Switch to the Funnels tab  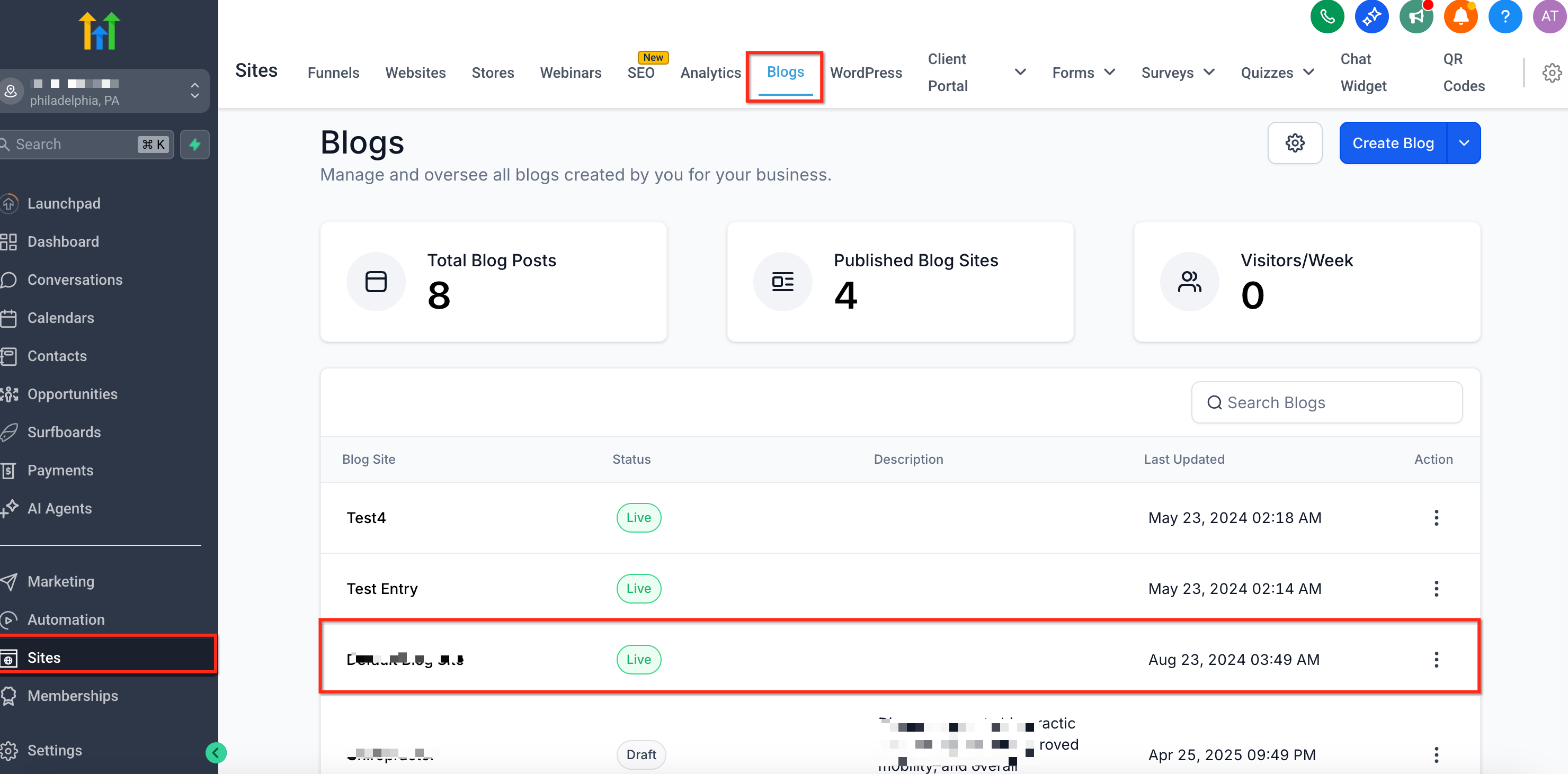click(x=333, y=73)
